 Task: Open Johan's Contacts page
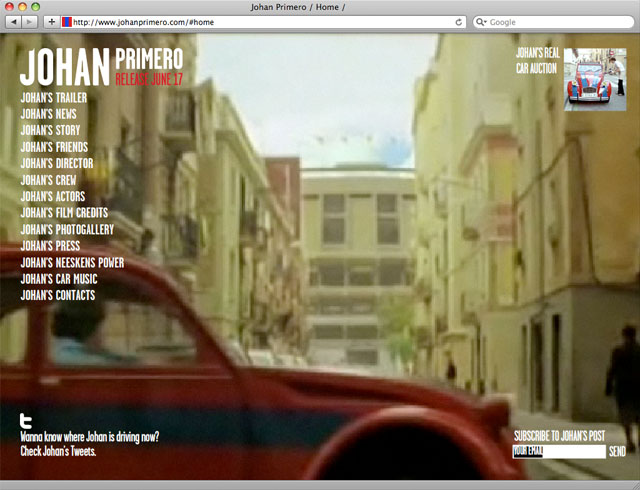point(58,295)
